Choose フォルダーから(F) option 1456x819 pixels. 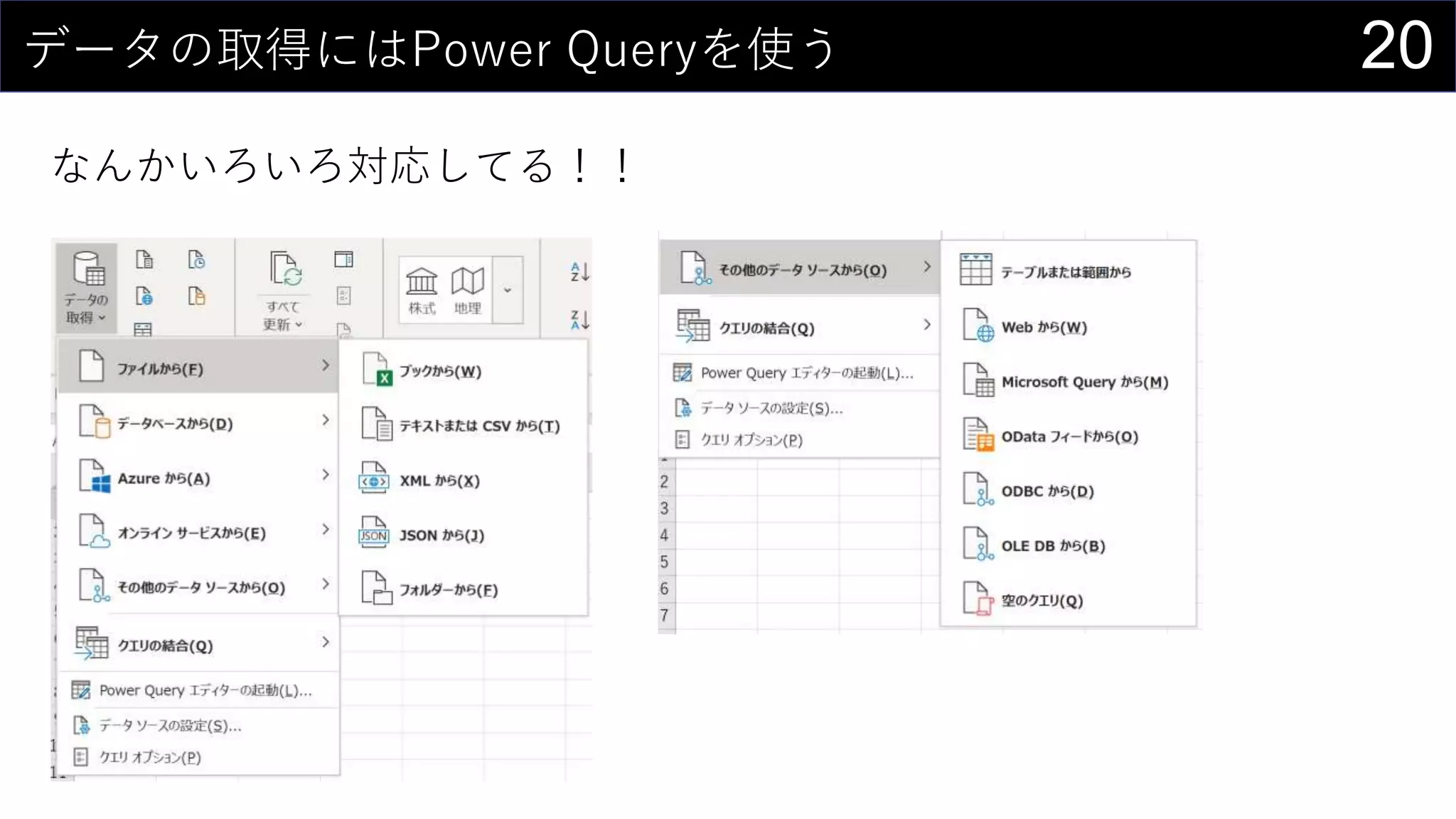pos(464,589)
